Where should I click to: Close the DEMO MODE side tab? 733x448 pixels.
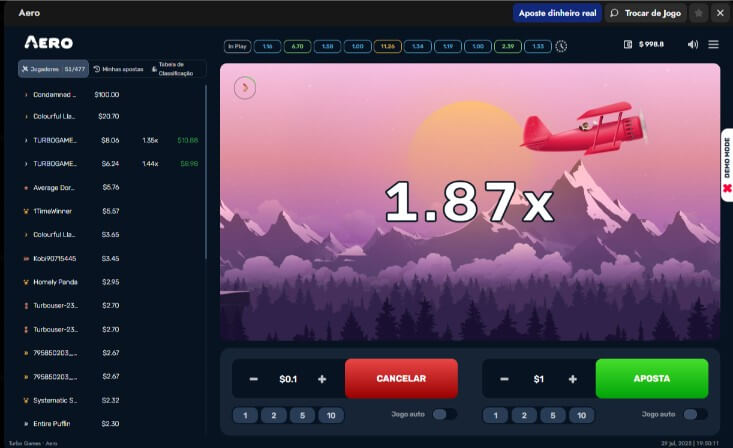coord(727,188)
